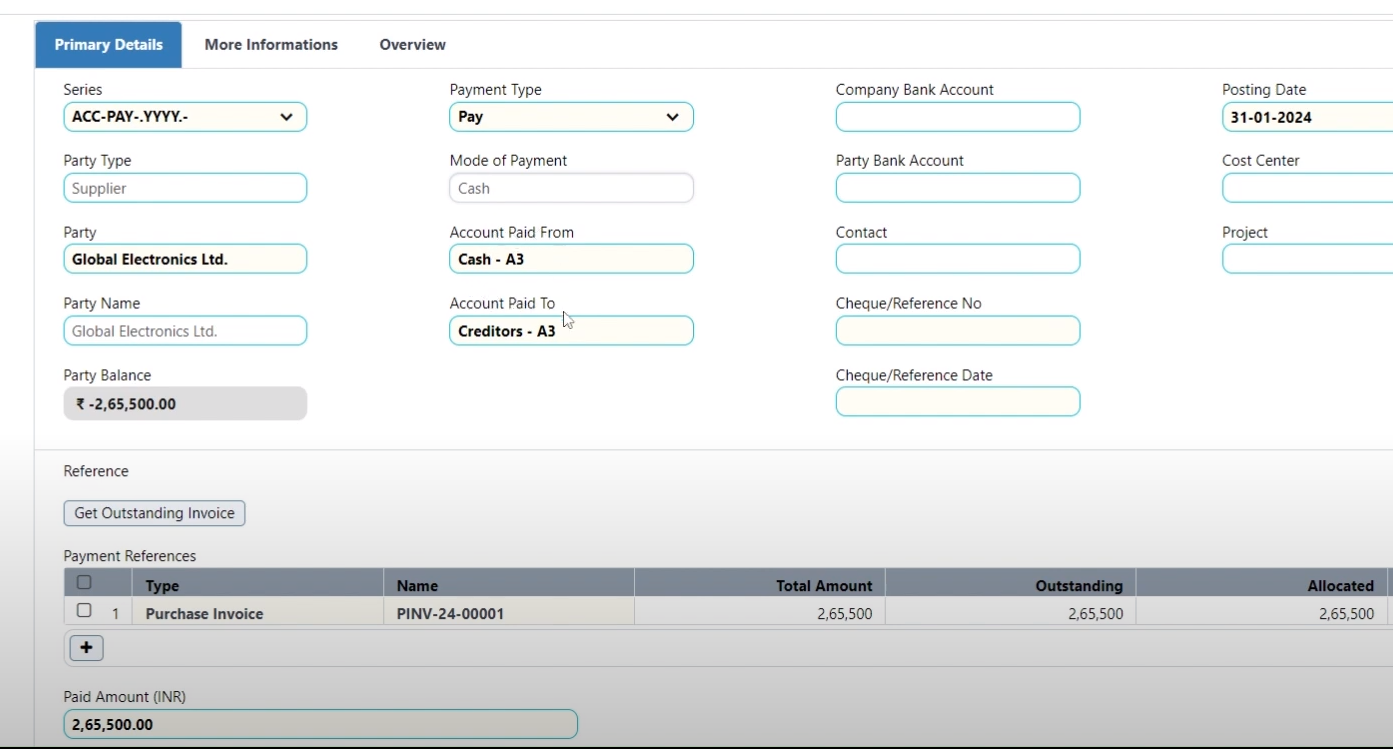This screenshot has width=1393, height=749.
Task: Click the Paid Amount (INR) field
Action: [320, 724]
